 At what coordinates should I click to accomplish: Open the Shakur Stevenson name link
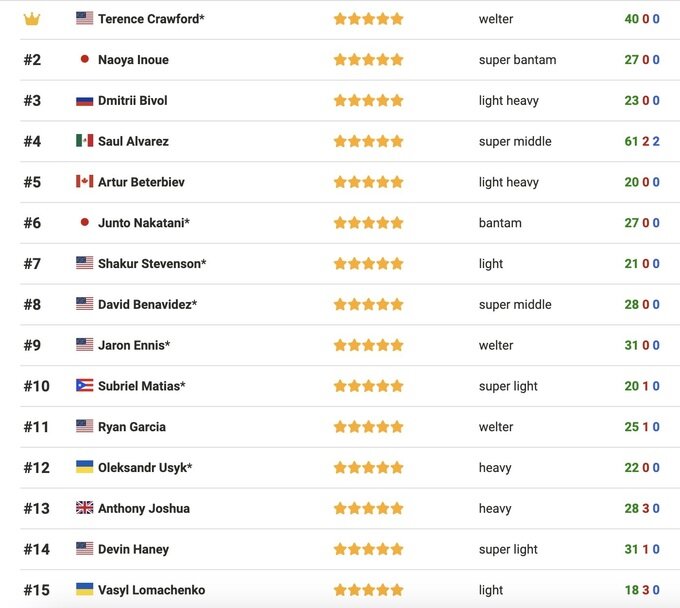pos(152,264)
